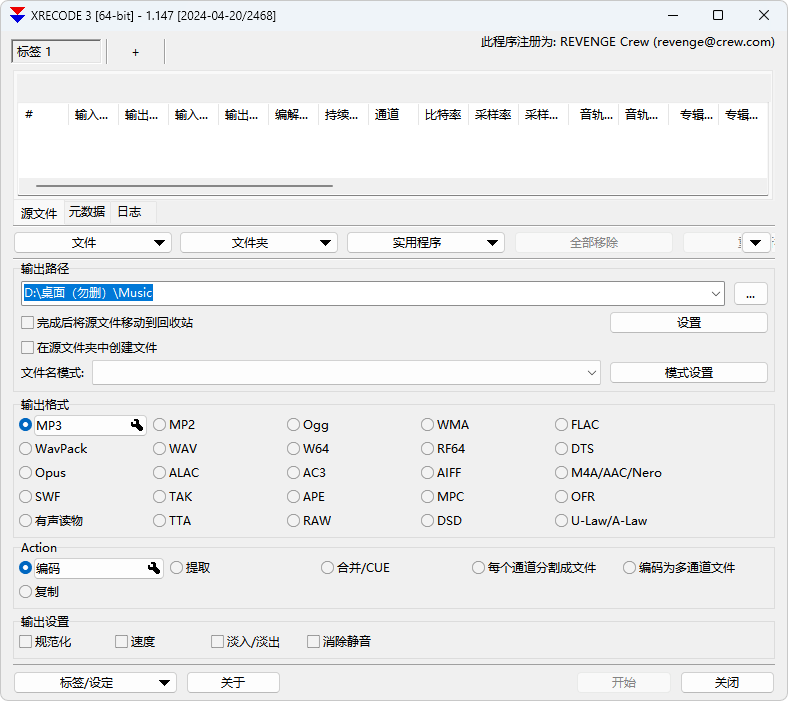Switch to the 标签 1 tab
788x701 pixels.
tap(56, 52)
